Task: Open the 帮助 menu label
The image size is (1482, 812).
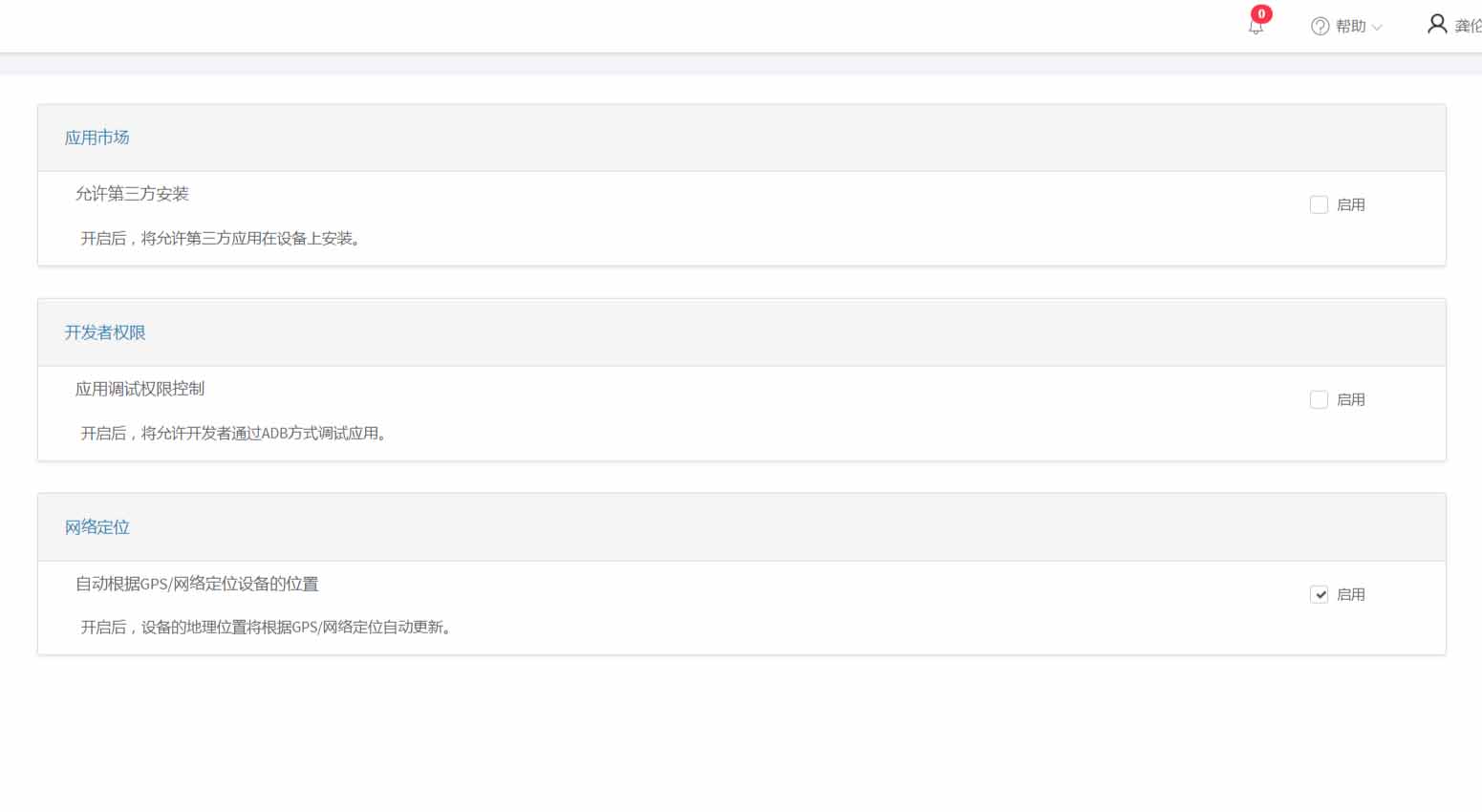Action: (1350, 27)
